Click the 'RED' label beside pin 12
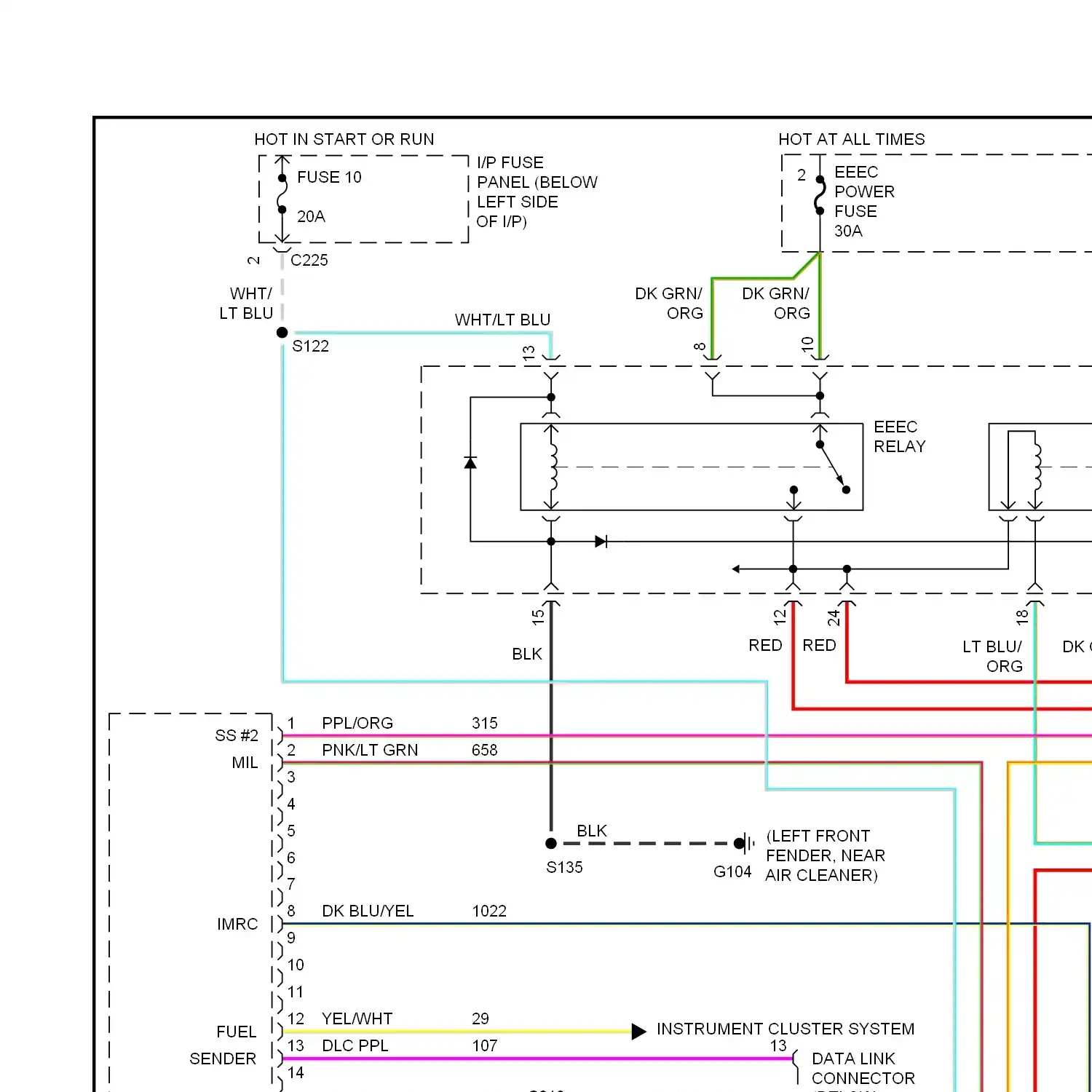Viewport: 1092px width, 1092px height. 765,645
